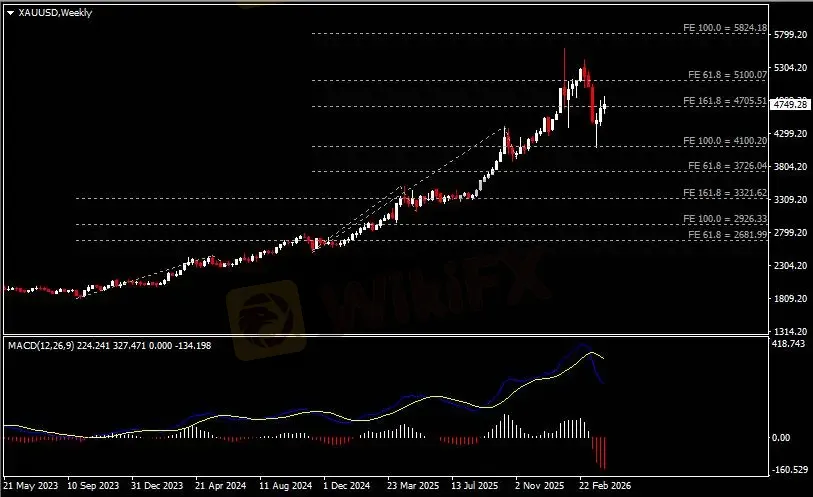Click the 22 Feb 2026 date label

coord(605,486)
